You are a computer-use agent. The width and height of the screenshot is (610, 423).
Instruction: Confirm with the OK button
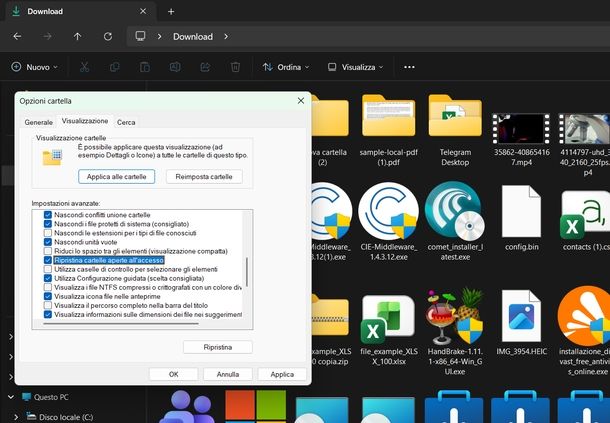[x=174, y=374]
